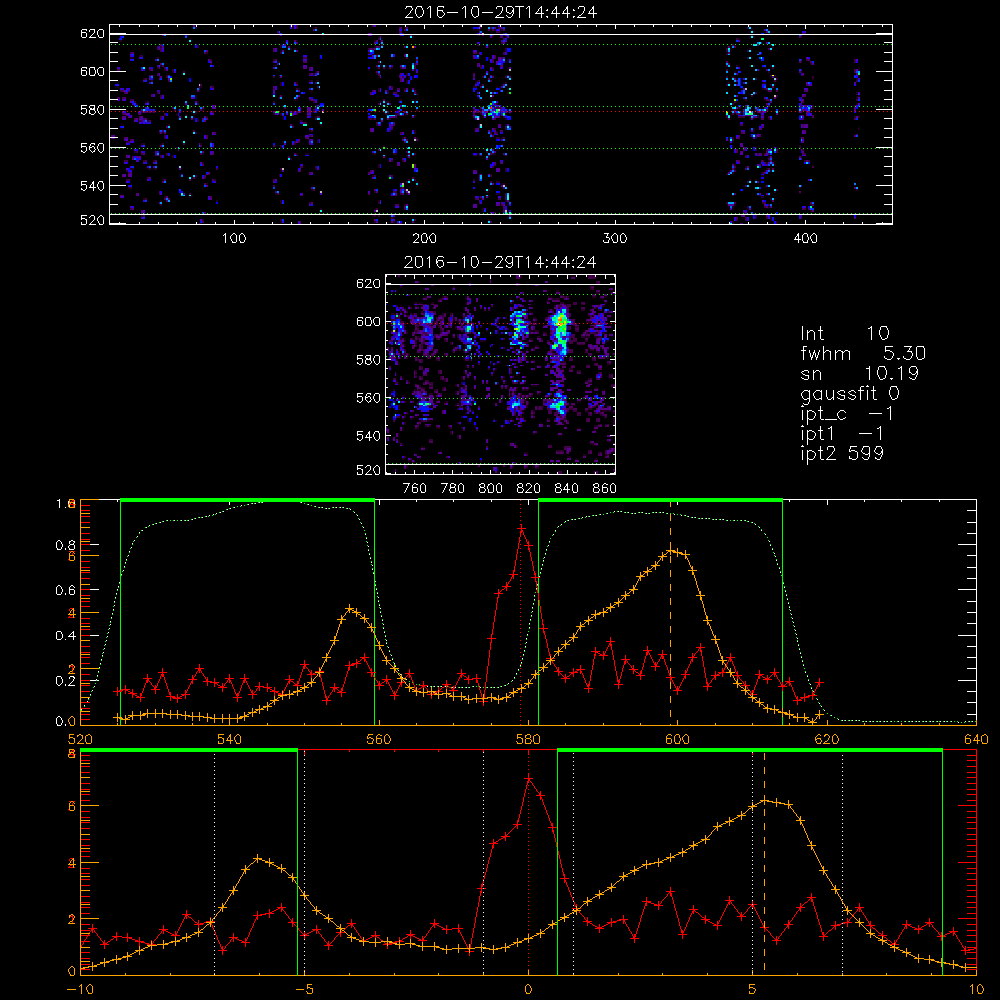Viewport: 1000px width, 1000px height.
Task: Click the "ipt1 -1" line
Action: coord(842,434)
